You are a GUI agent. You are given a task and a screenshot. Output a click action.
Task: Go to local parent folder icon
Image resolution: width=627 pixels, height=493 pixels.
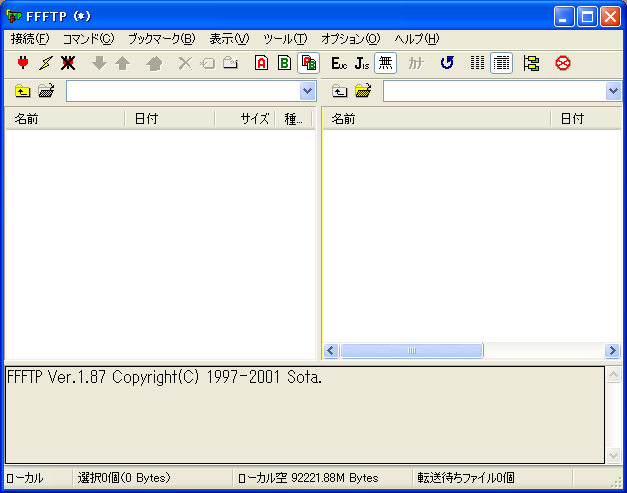coord(22,91)
